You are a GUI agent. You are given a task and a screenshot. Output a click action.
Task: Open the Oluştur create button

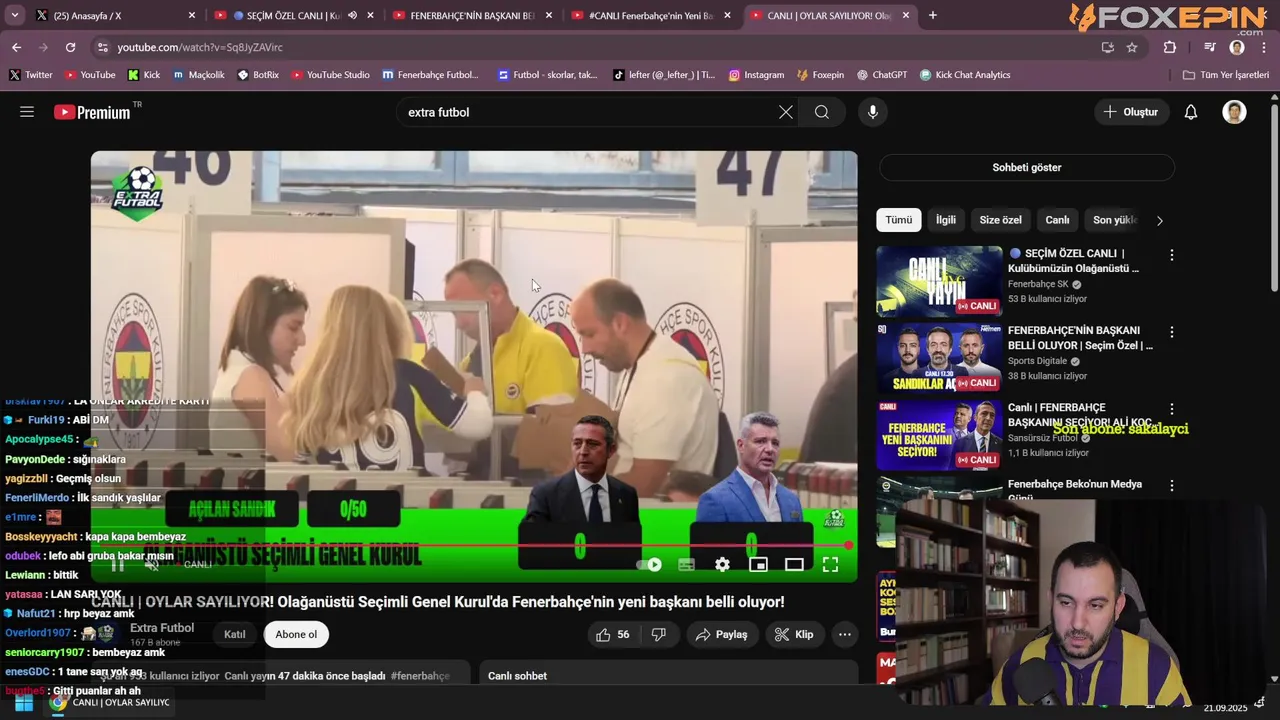tap(1131, 112)
